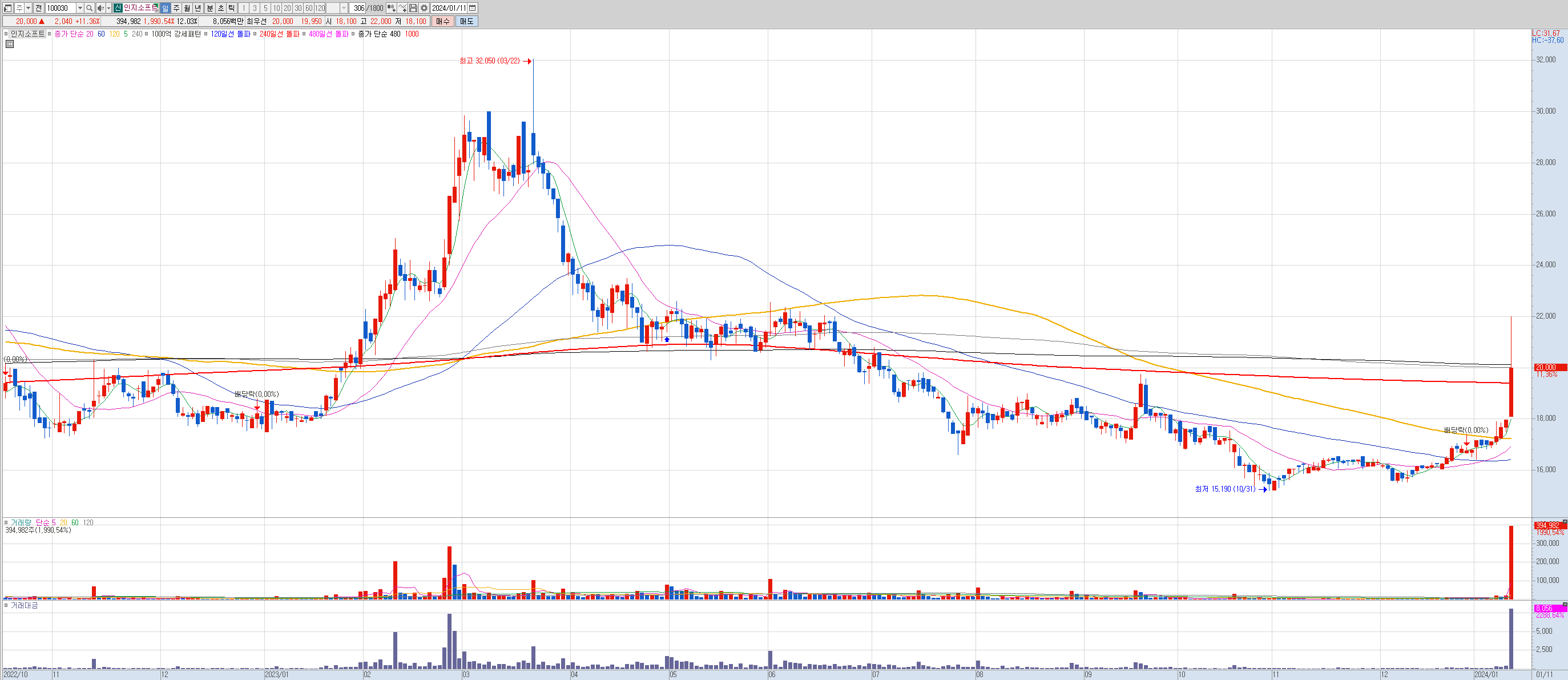This screenshot has height=680, width=1568.
Task: Expand the stock code 100030 dropdown
Action: (80, 8)
